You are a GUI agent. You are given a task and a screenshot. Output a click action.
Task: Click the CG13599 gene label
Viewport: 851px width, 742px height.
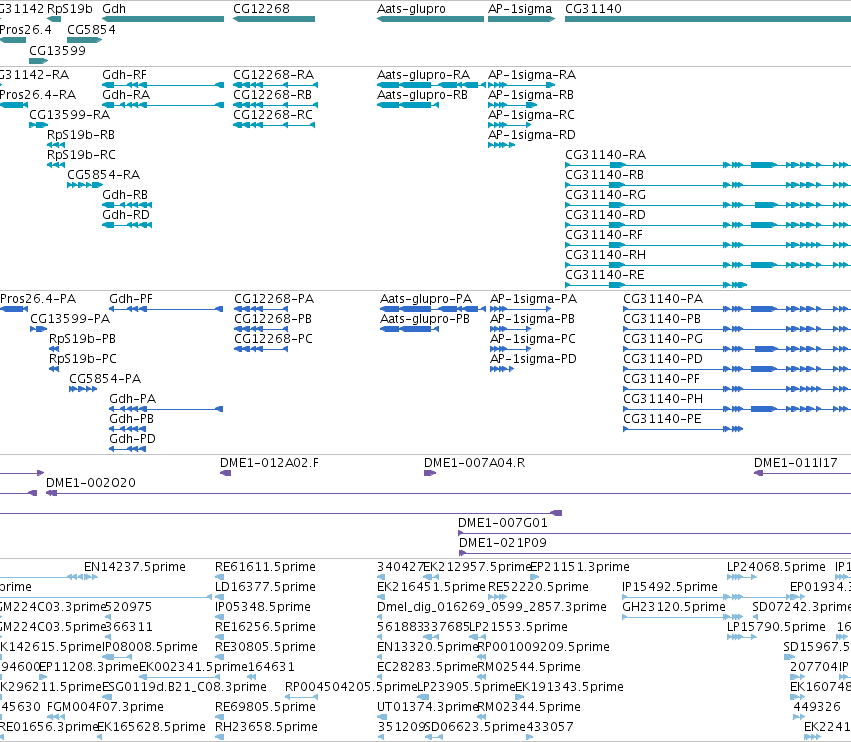pyautogui.click(x=58, y=50)
